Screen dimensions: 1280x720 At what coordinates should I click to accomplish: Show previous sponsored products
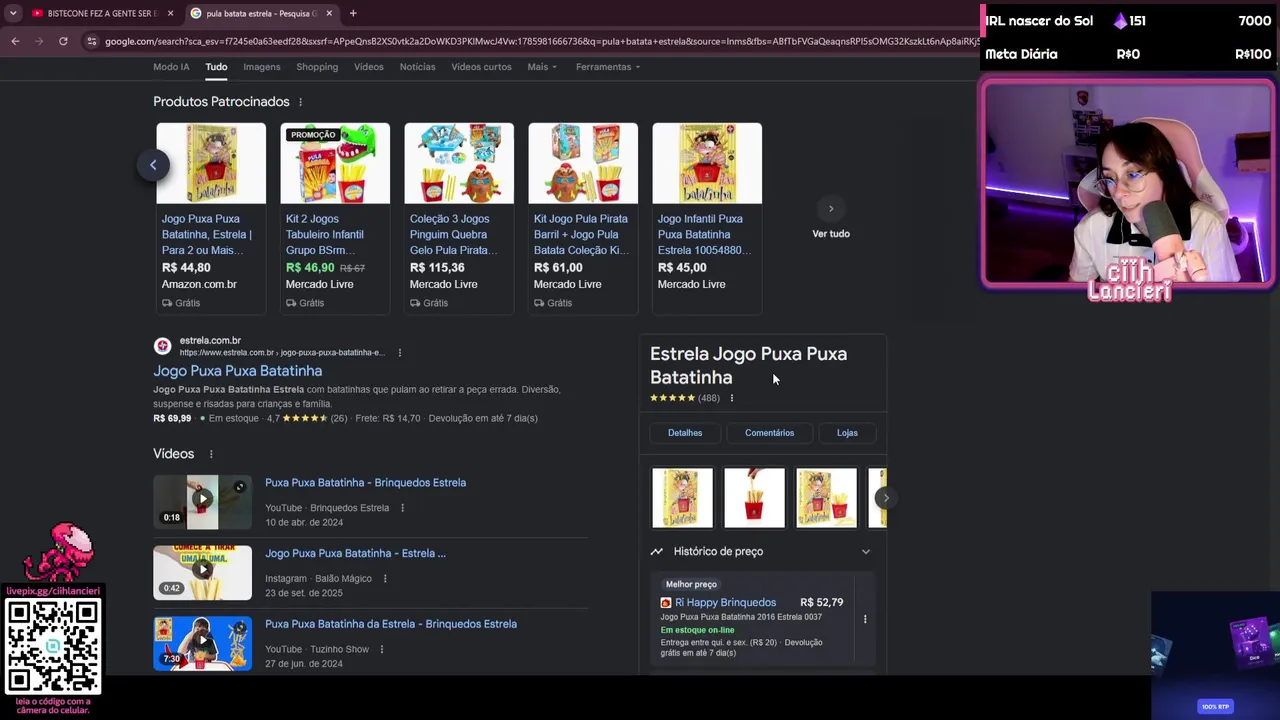coord(153,165)
